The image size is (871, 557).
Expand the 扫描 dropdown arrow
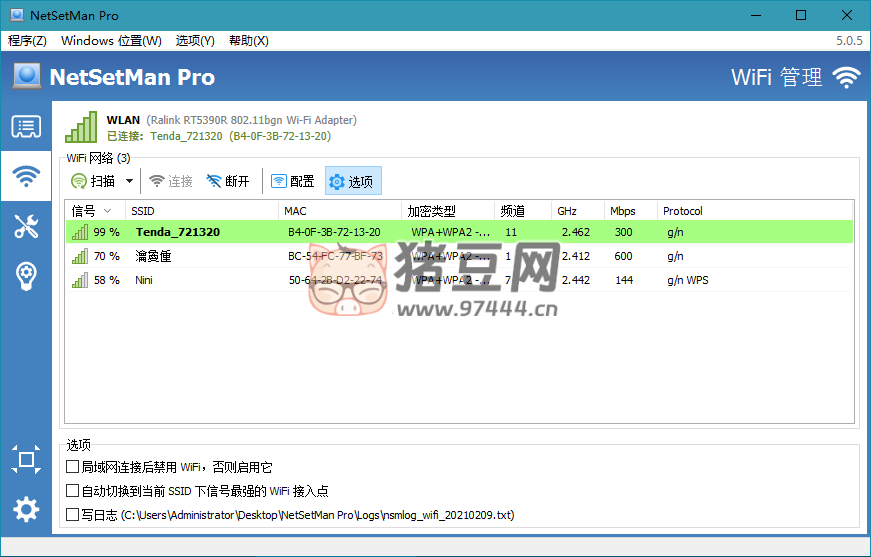tap(129, 181)
